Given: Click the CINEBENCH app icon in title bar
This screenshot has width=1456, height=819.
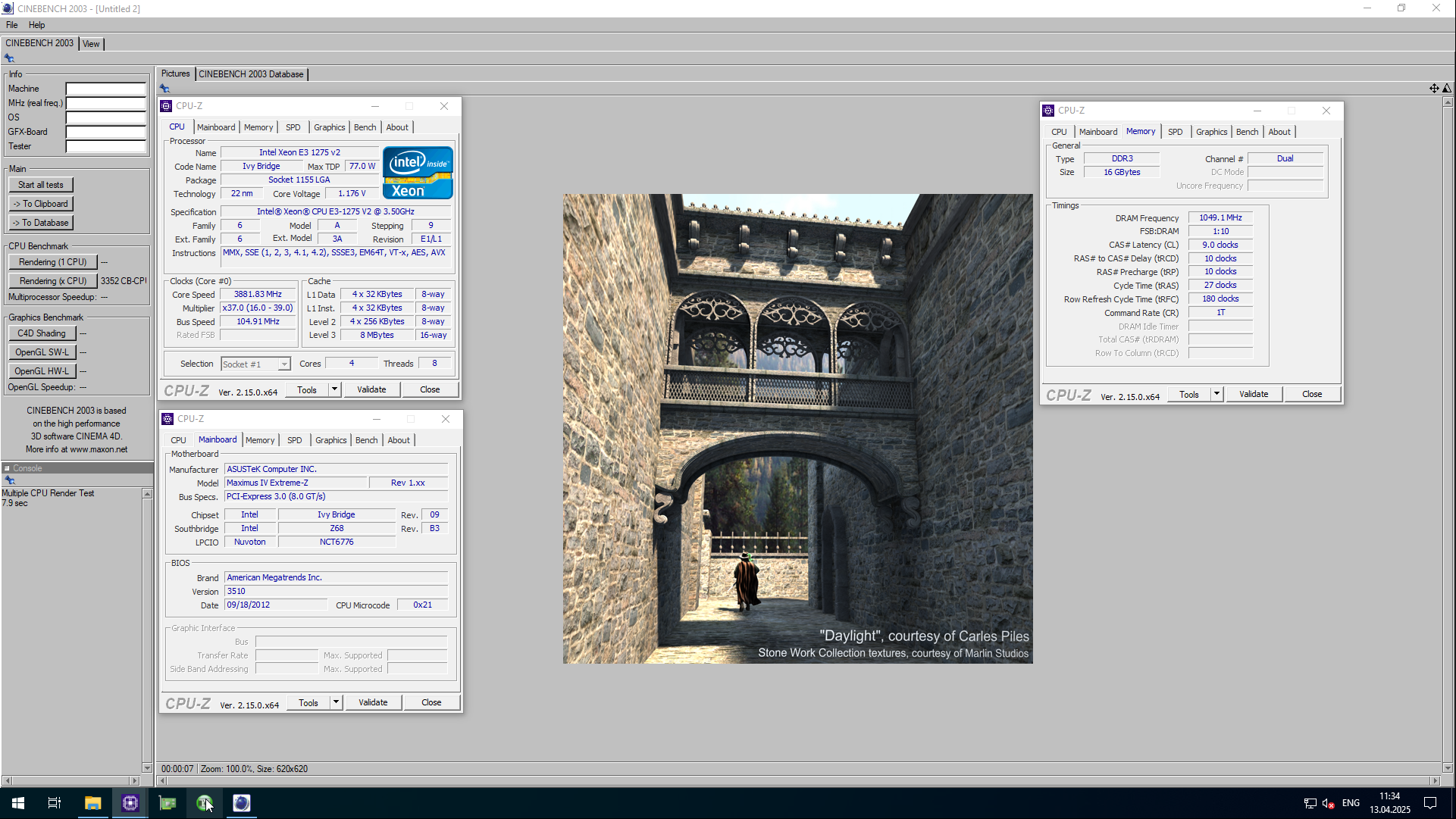Looking at the screenshot, I should tap(8, 8).
